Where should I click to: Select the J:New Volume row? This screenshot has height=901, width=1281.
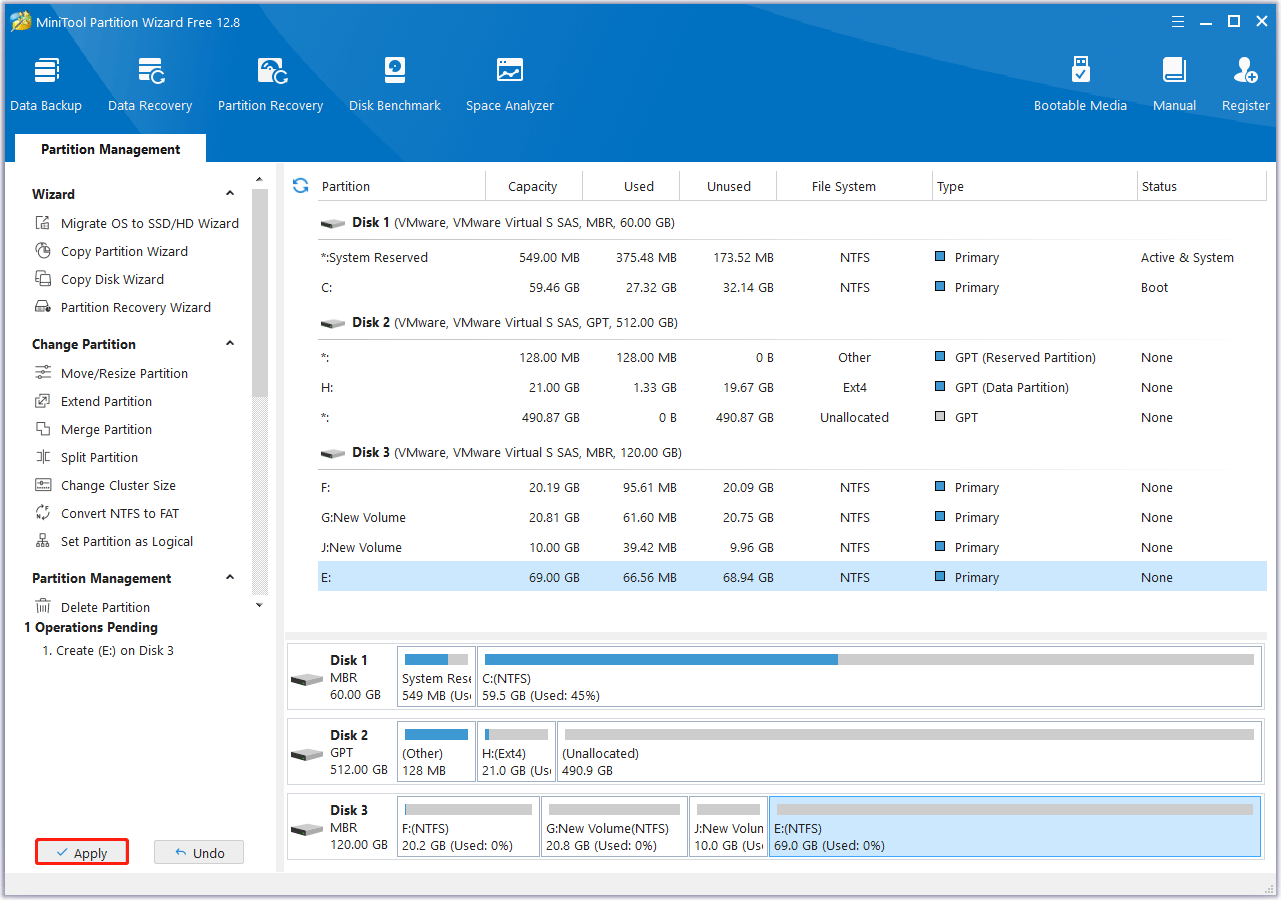coord(791,547)
